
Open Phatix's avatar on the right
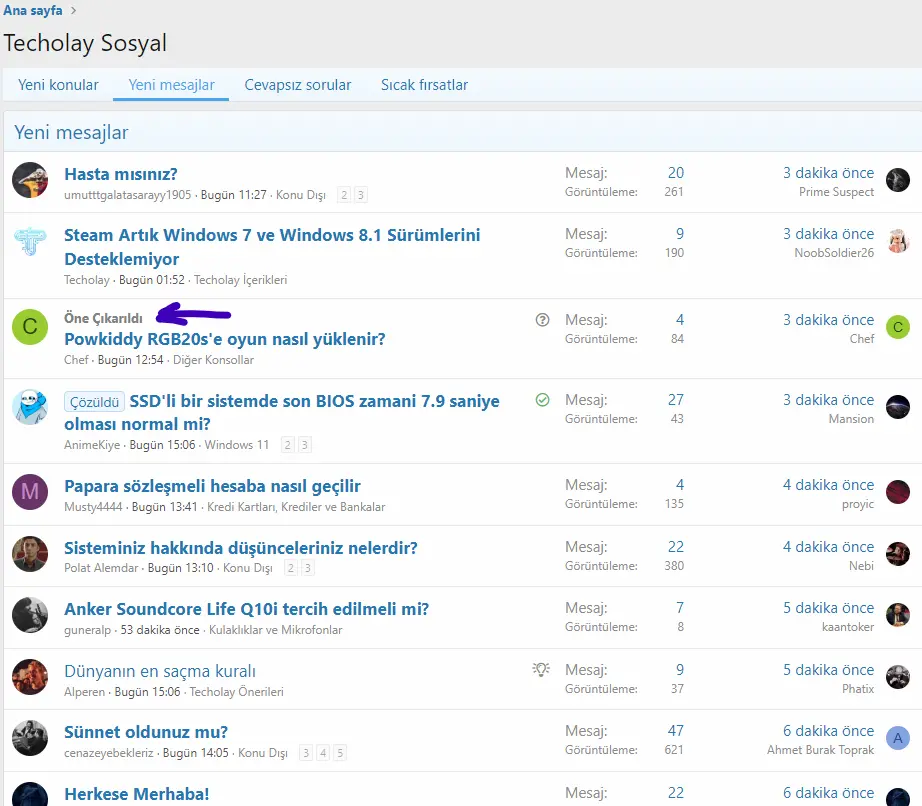[x=898, y=677]
